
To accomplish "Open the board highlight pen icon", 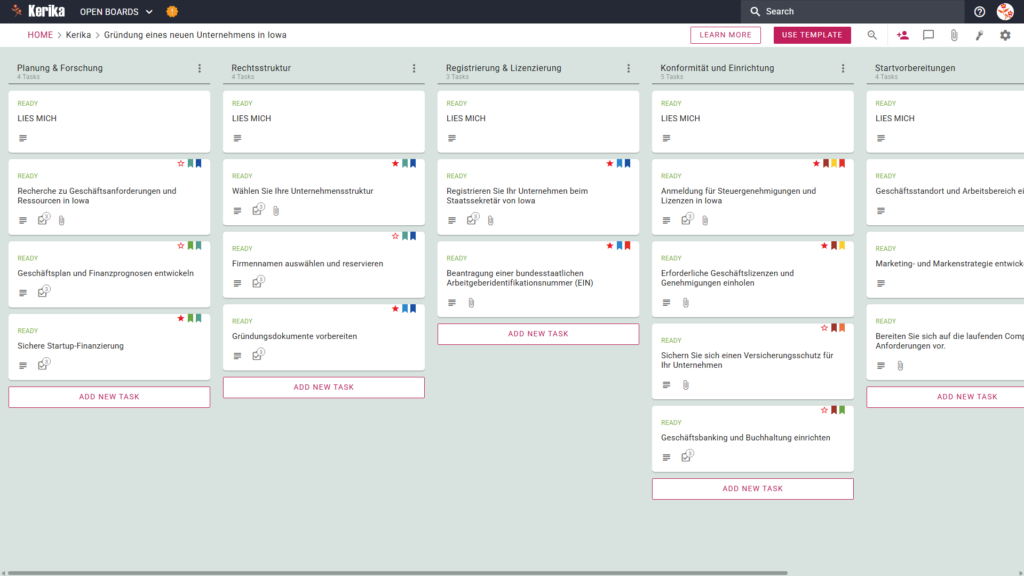I will click(980, 35).
